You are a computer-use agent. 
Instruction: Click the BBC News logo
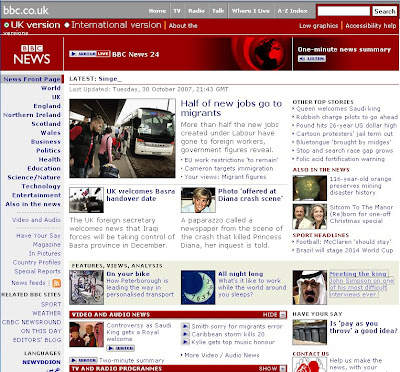[x=32, y=54]
